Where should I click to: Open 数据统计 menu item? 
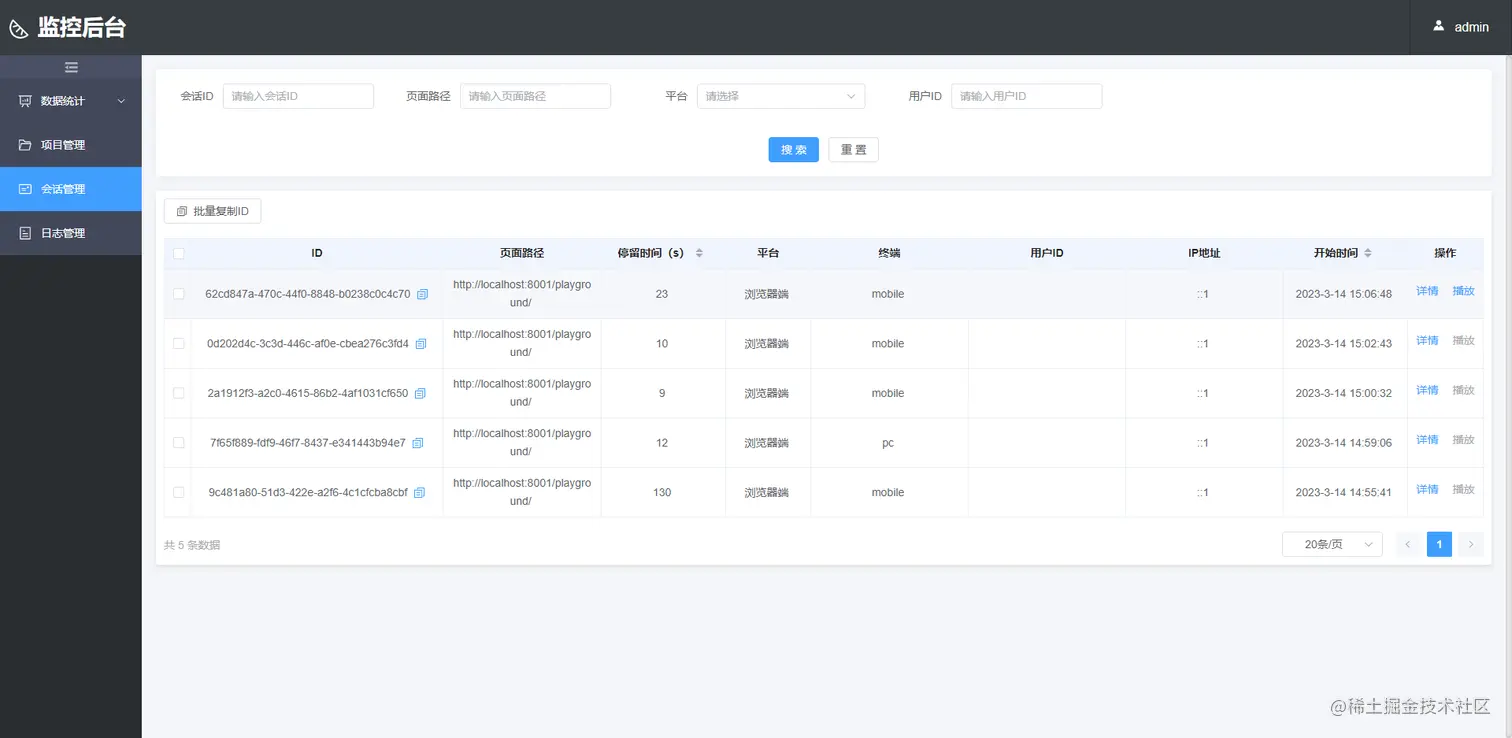[70, 101]
